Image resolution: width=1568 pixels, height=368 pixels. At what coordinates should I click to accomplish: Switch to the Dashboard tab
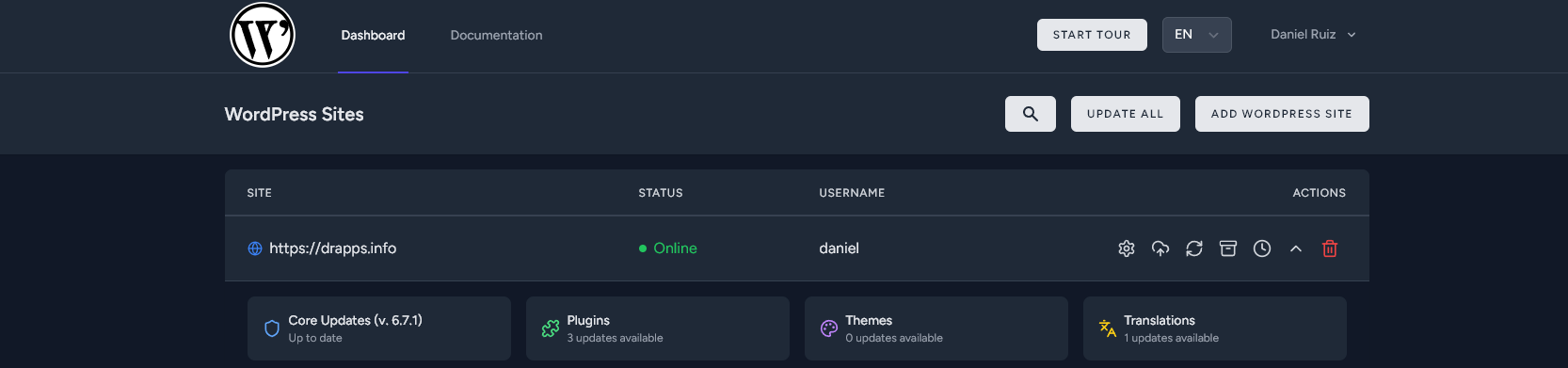[373, 36]
